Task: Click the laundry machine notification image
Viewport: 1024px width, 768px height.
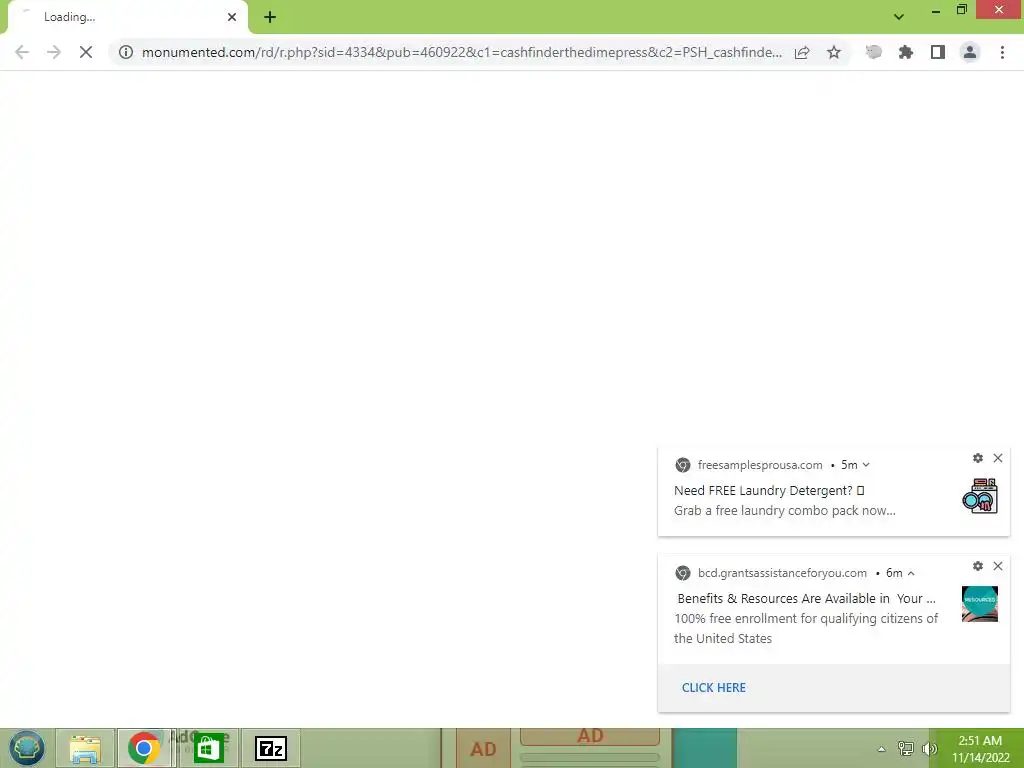Action: pyautogui.click(x=980, y=496)
